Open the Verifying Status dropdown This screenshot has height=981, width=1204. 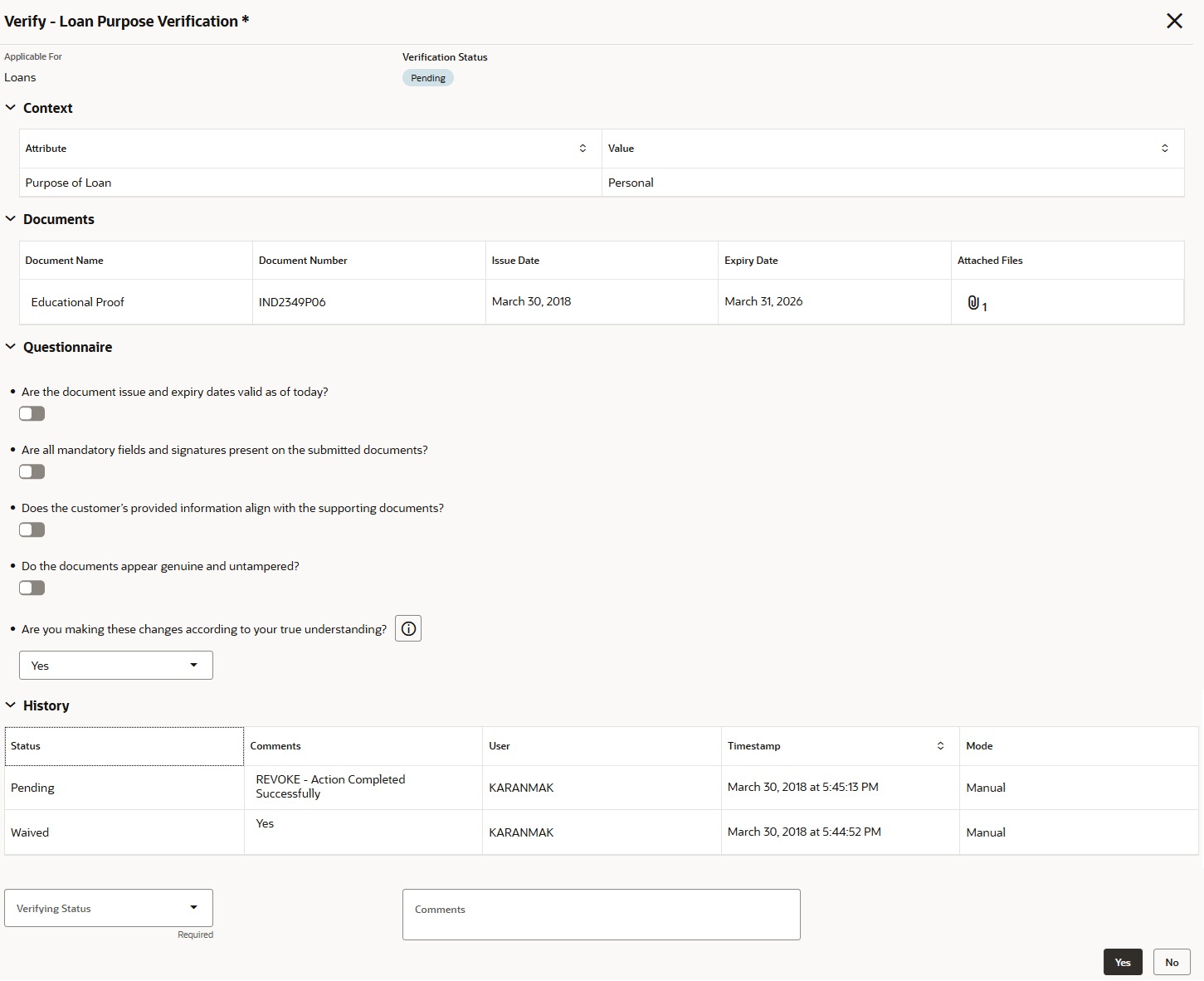coord(109,909)
